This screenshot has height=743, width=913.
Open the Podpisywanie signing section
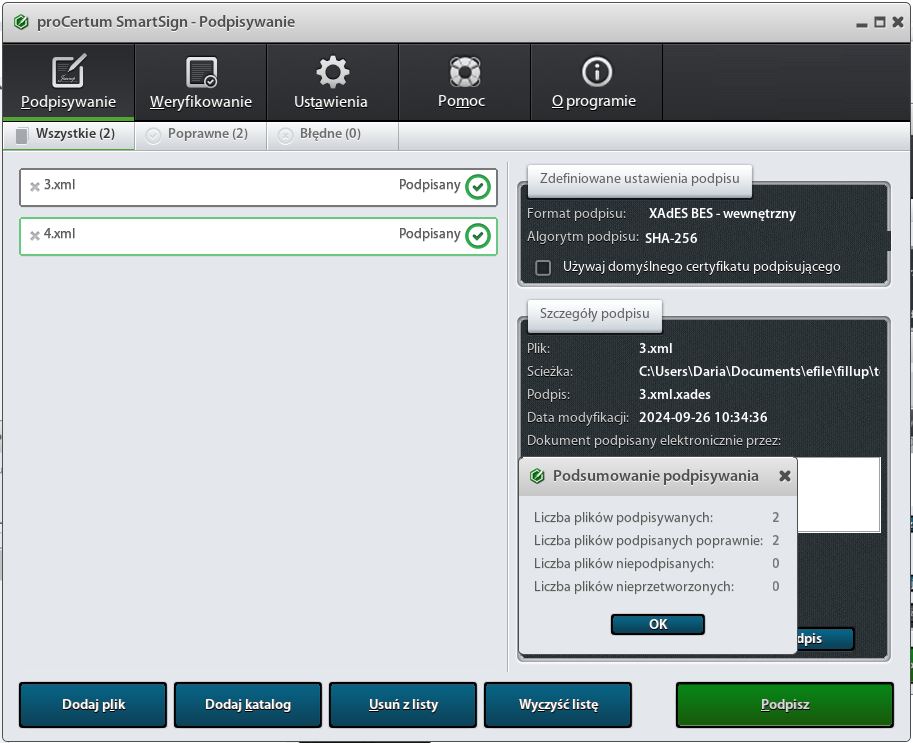(x=68, y=82)
